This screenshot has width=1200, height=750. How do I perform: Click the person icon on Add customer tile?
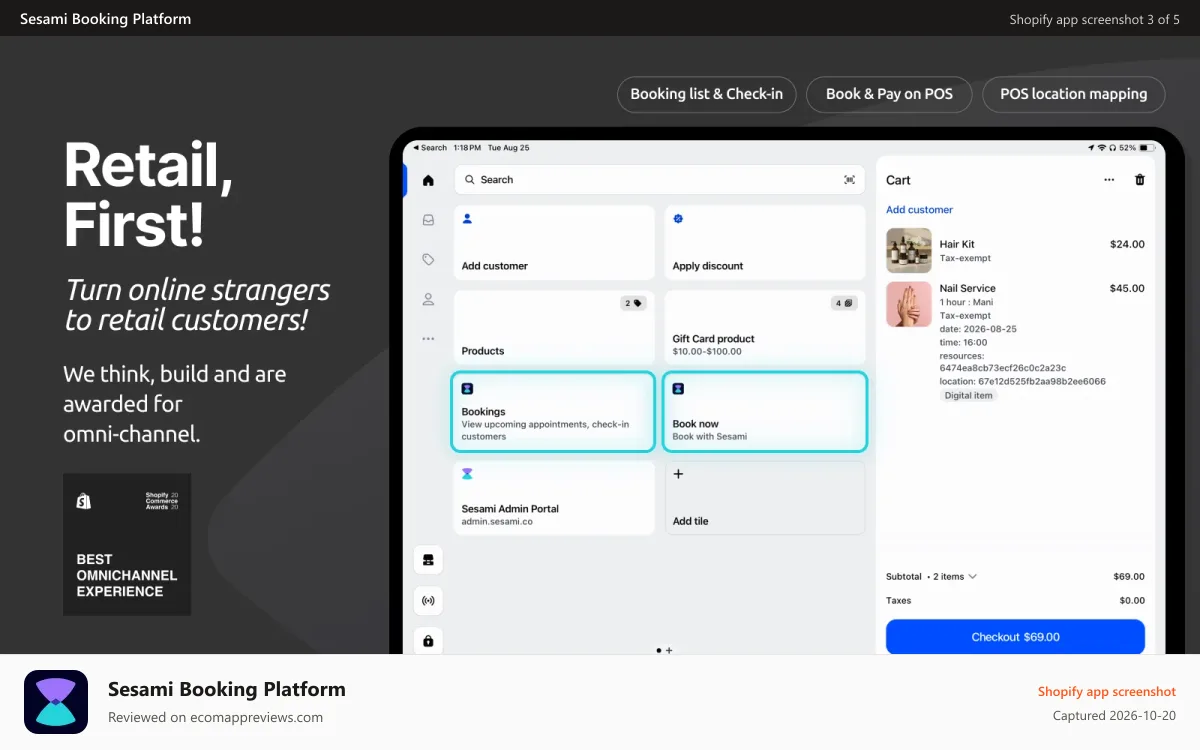tap(467, 218)
